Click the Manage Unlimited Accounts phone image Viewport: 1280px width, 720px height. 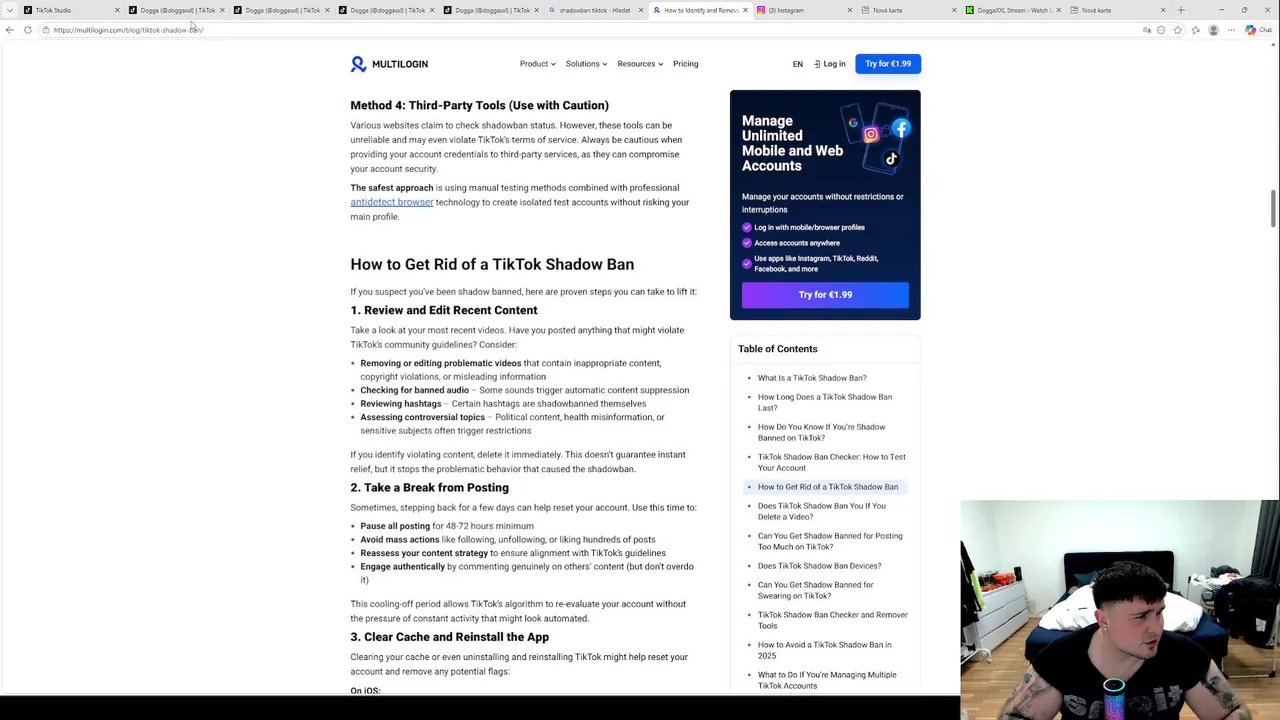click(878, 139)
